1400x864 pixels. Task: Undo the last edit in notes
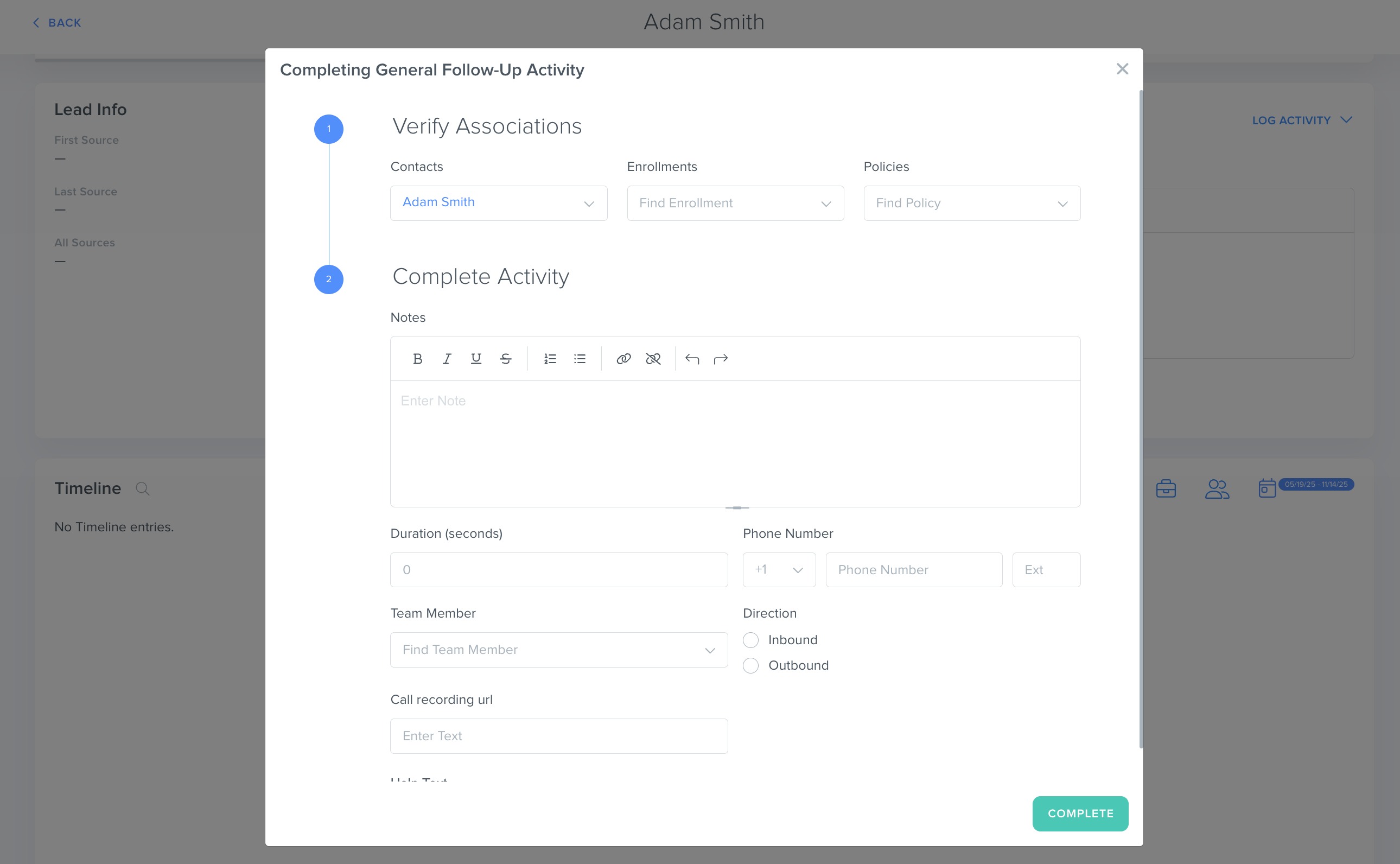coord(692,359)
